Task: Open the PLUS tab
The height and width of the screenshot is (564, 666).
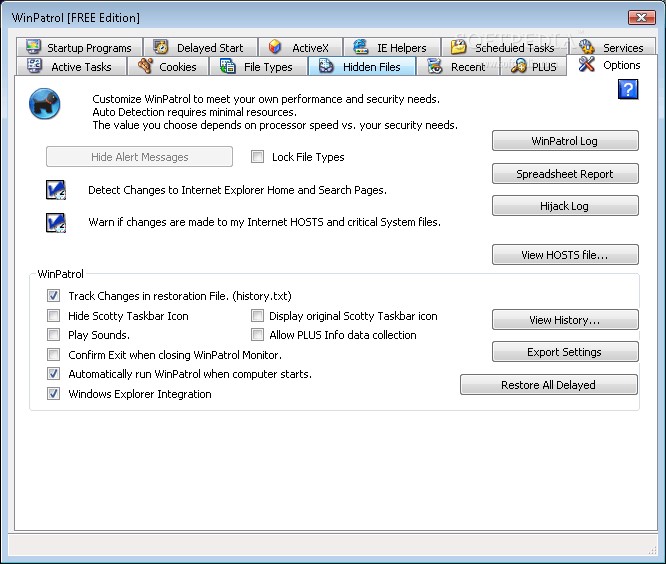Action: 533,66
